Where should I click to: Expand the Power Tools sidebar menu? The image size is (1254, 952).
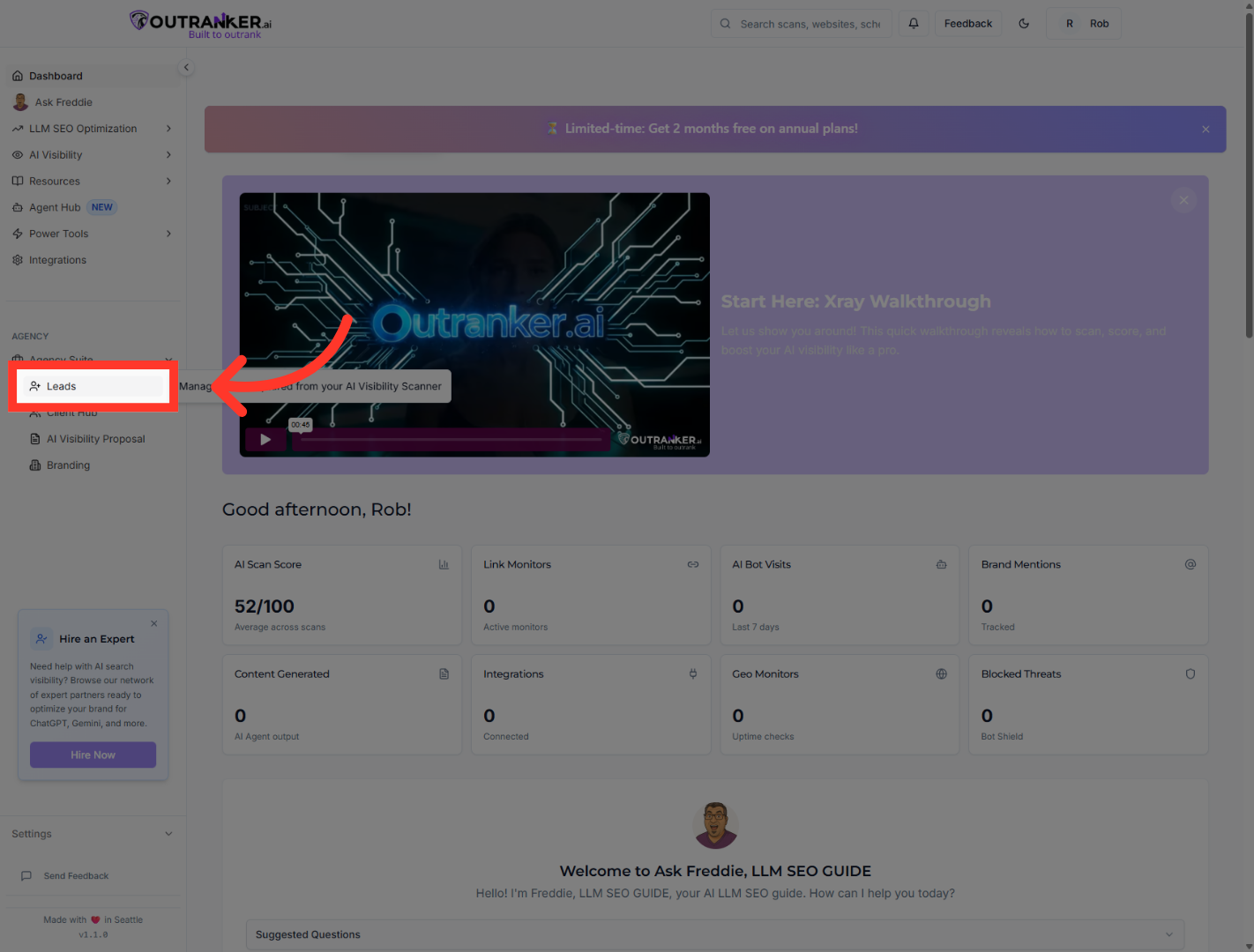click(x=93, y=234)
